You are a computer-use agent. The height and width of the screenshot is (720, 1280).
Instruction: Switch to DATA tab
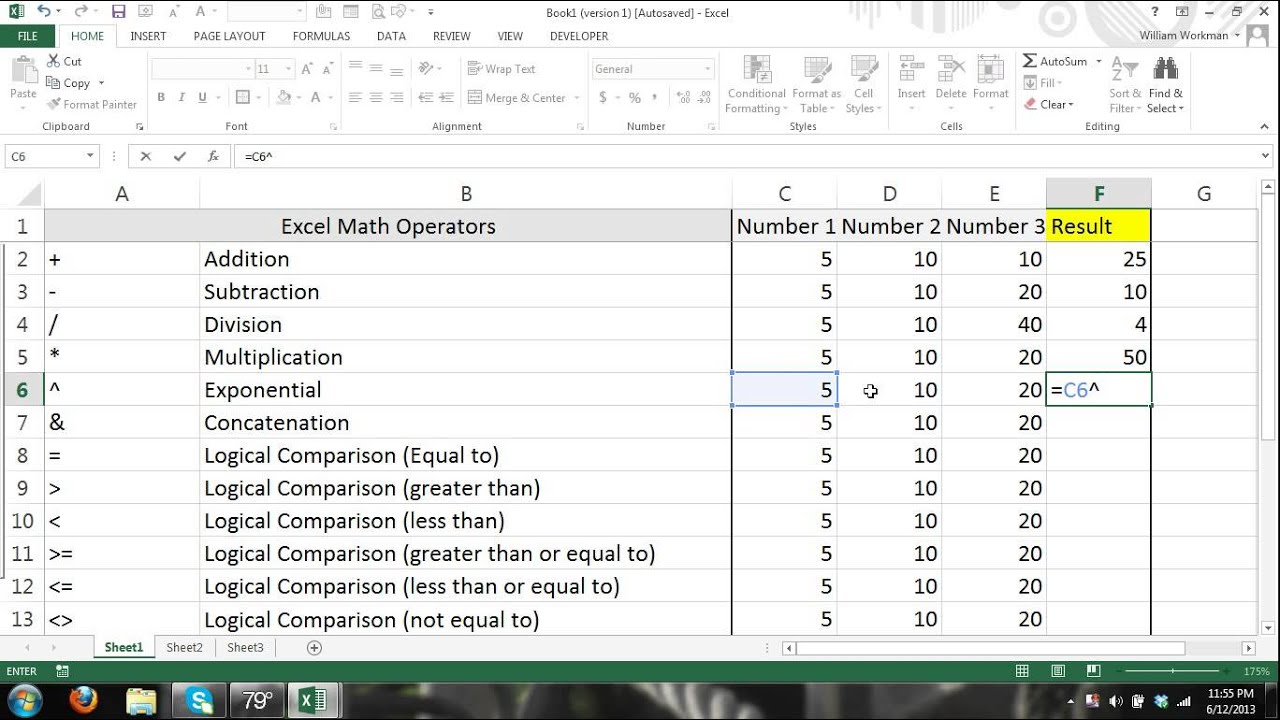(x=391, y=36)
